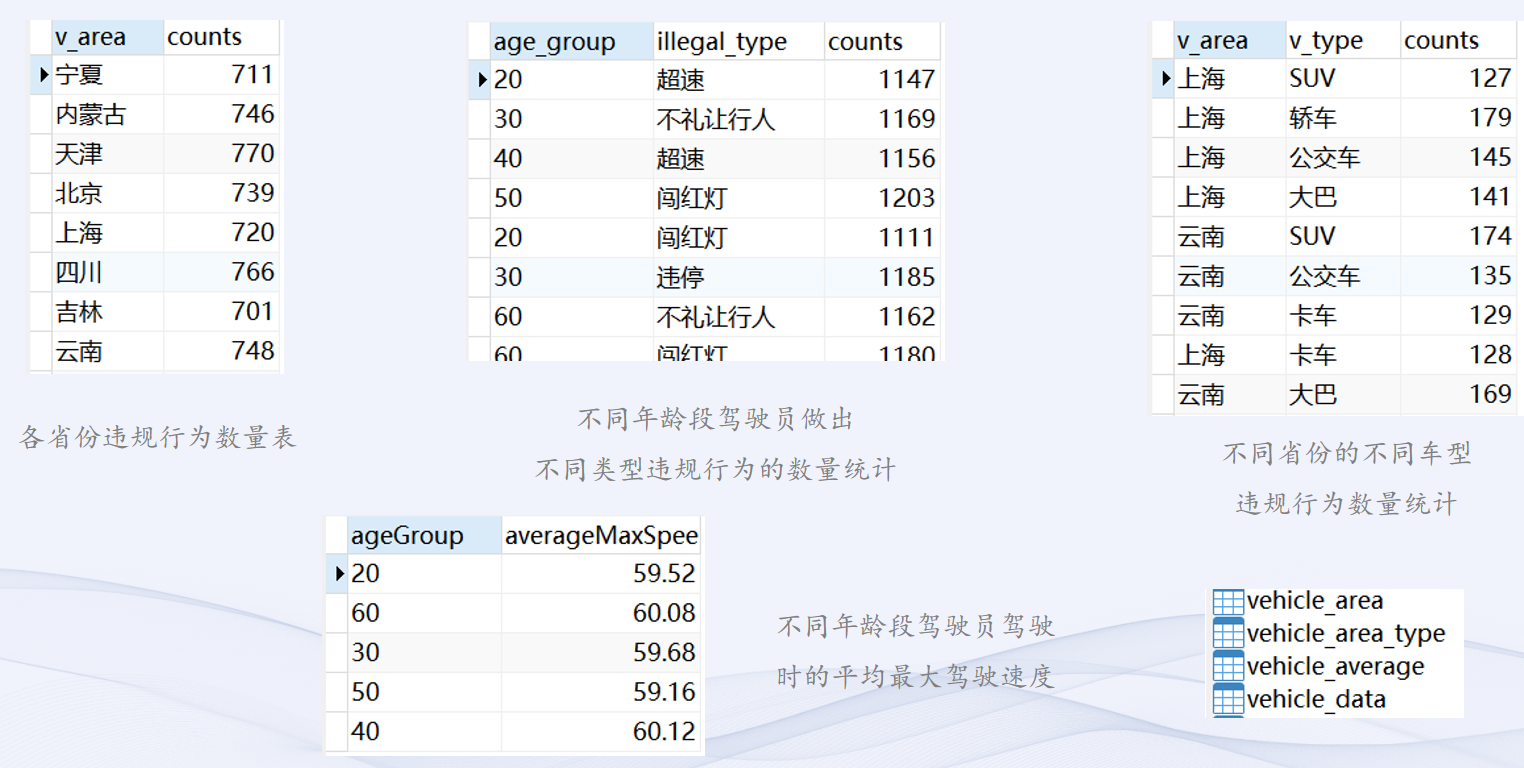This screenshot has height=768, width=1524.
Task: Click the count value 1147
Action: tap(906, 79)
